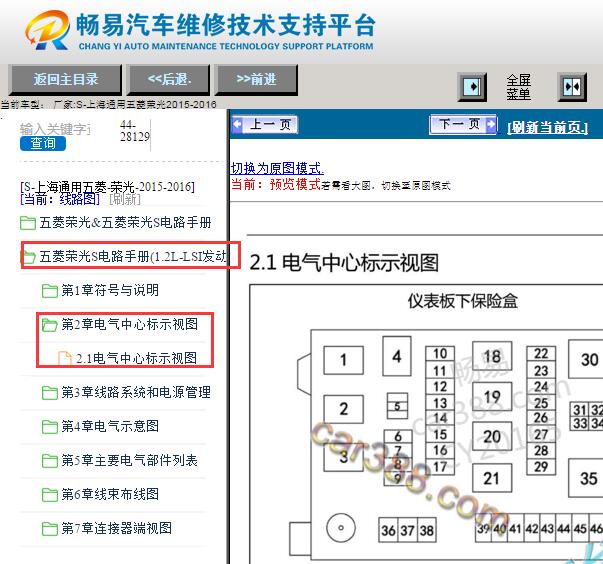
Task: Click fuse box slot 30 in diagram
Action: (588, 359)
